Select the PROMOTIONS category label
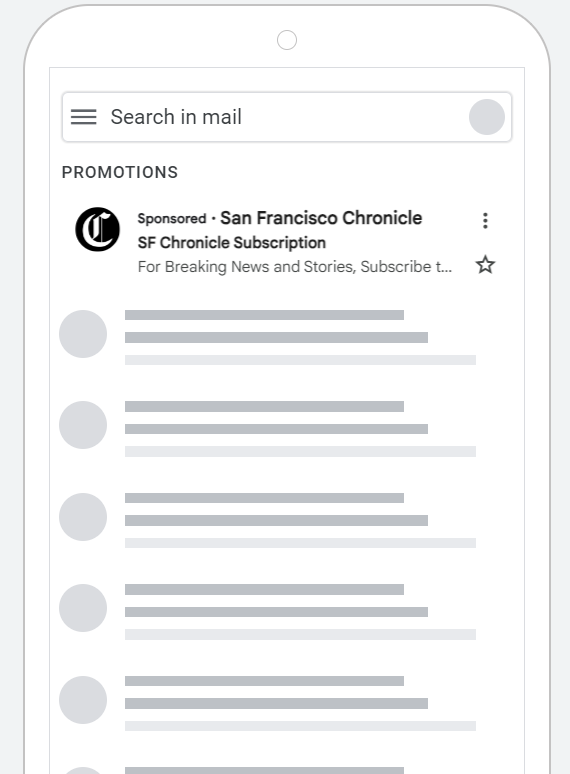Screen dimensions: 570x774 (120, 172)
